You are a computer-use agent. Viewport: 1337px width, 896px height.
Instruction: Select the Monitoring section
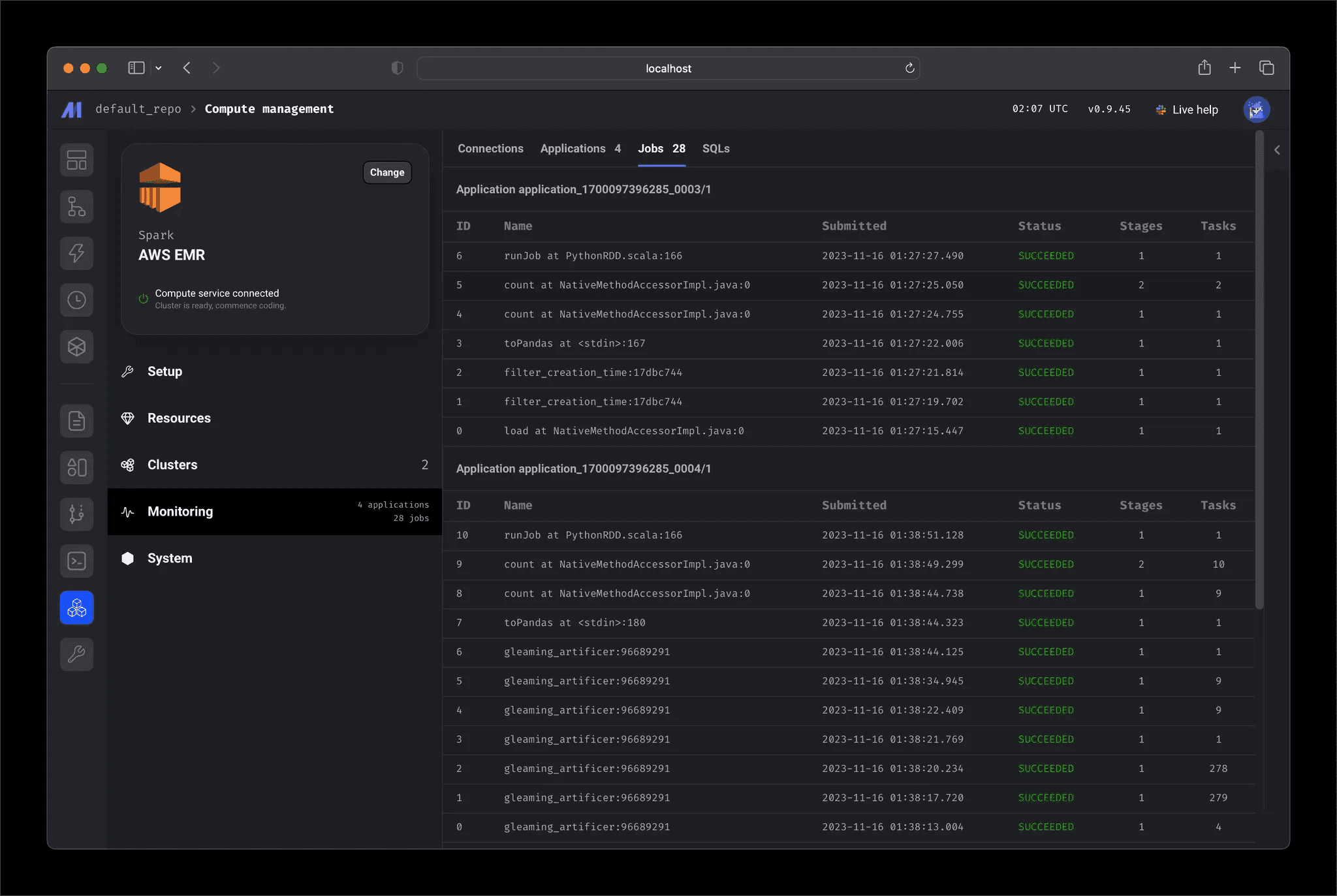tap(275, 512)
